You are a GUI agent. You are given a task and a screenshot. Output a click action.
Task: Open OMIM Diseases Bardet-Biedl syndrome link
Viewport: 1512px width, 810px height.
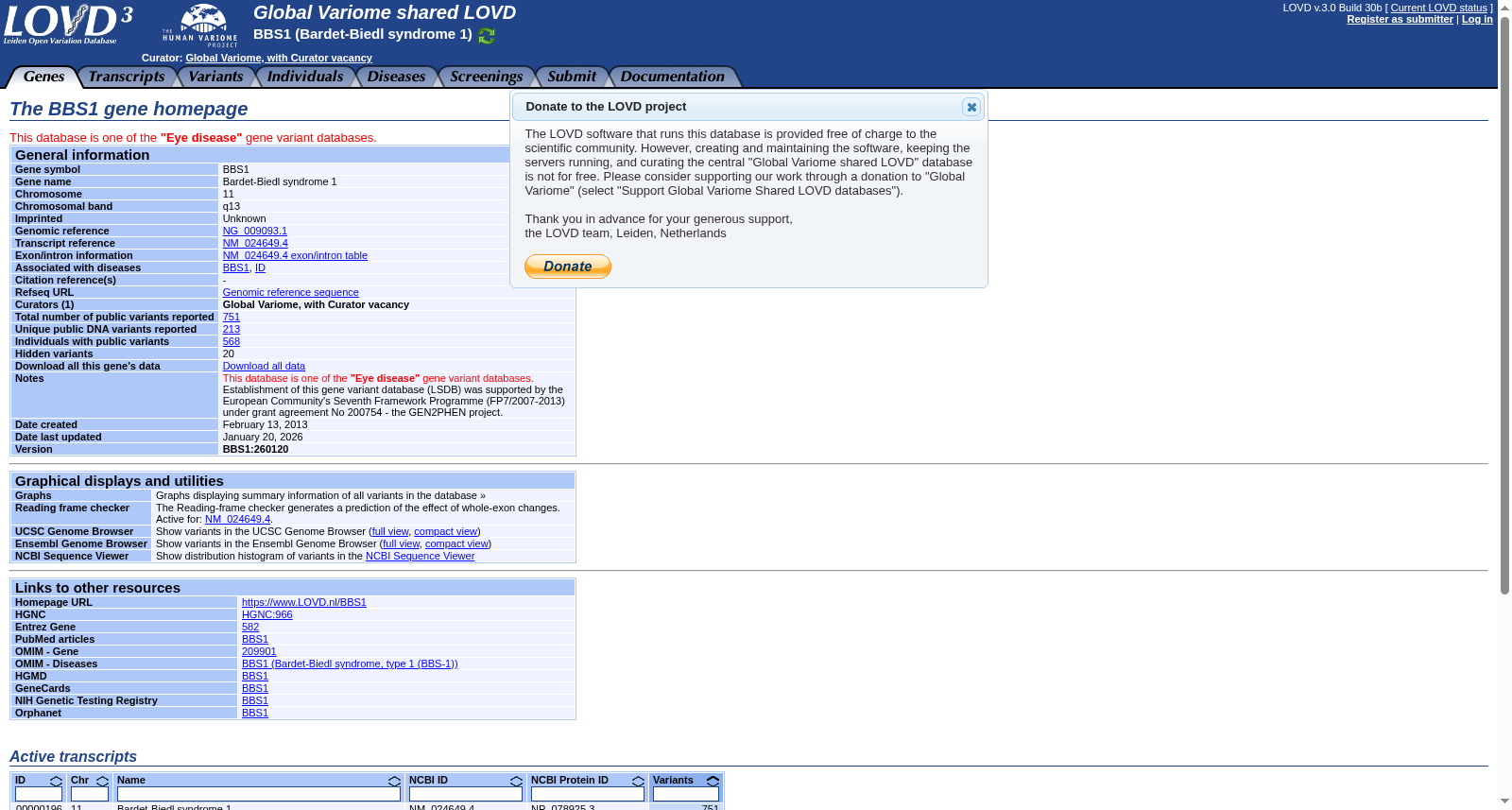pos(350,664)
